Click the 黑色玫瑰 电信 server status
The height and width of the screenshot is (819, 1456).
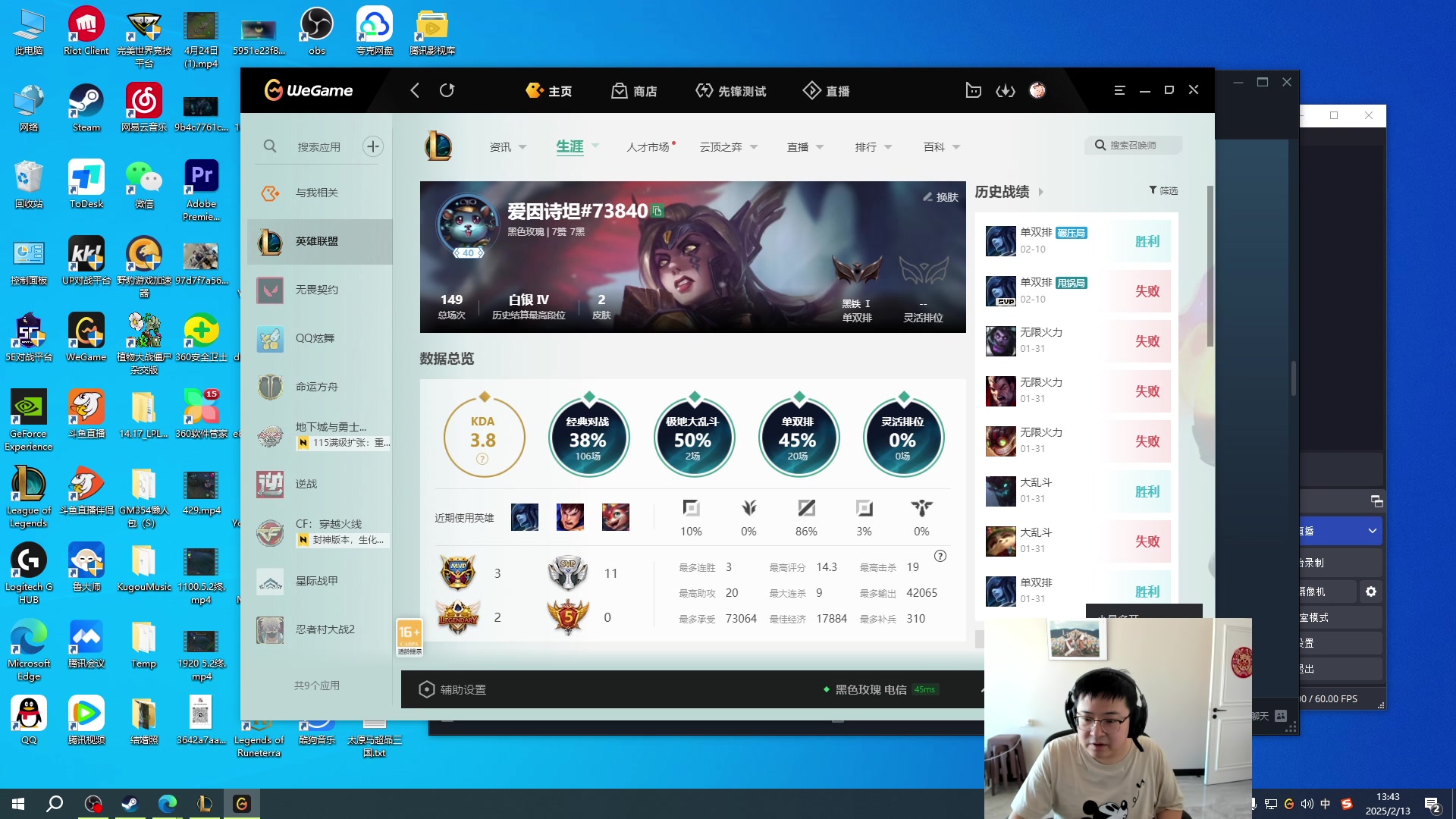click(880, 689)
